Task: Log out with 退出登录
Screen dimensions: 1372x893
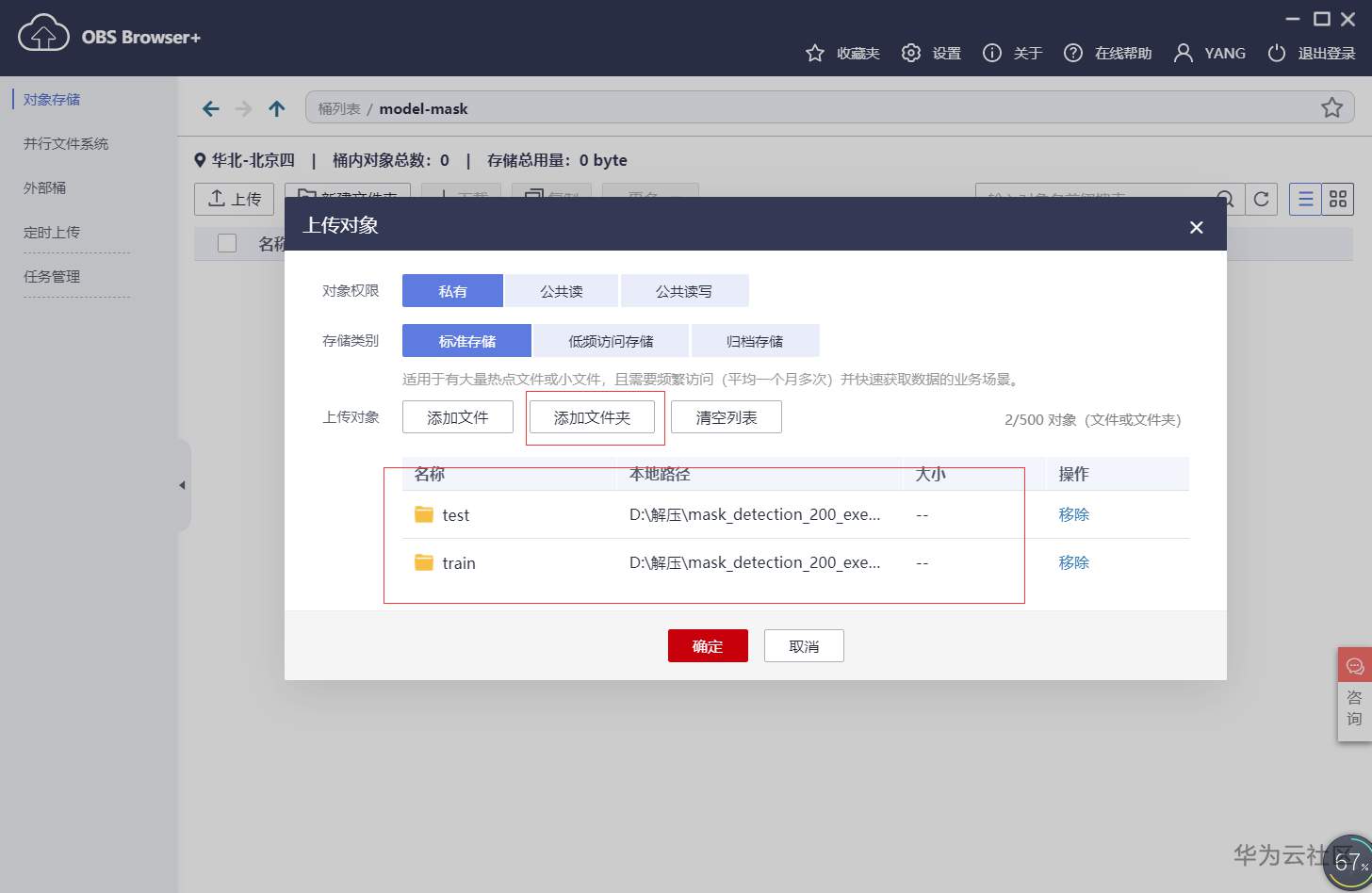Action: tap(1311, 53)
